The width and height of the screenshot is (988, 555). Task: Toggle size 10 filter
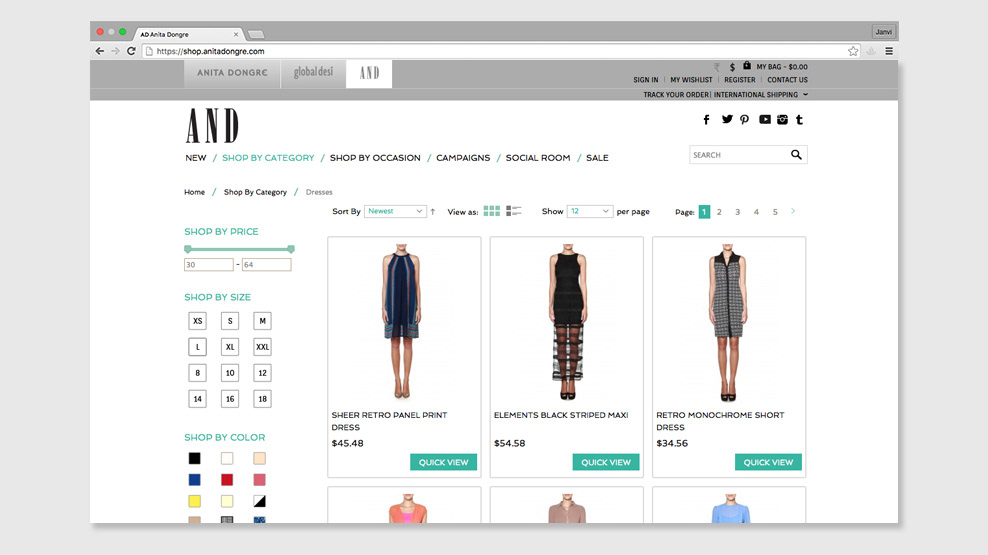230,373
